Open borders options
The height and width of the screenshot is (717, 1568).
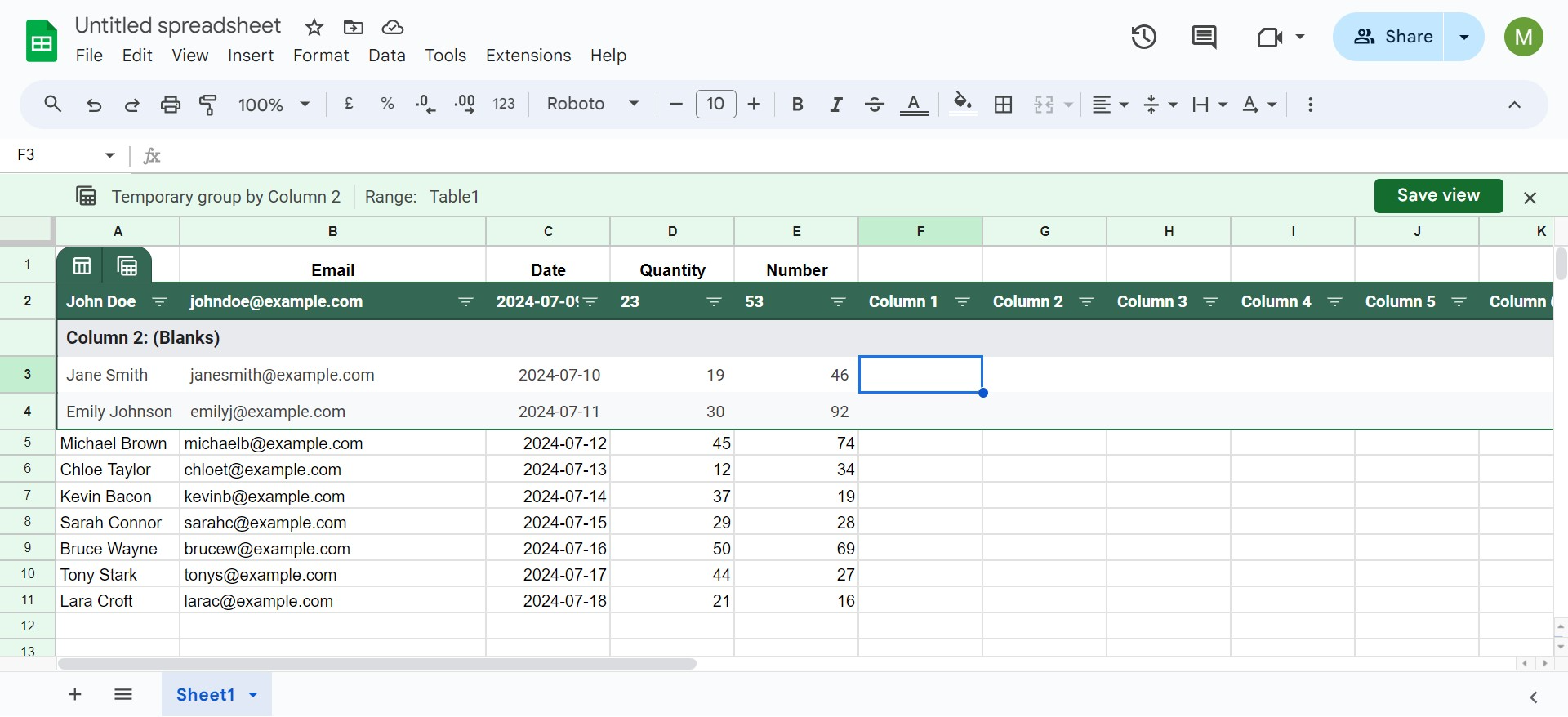coord(1003,105)
